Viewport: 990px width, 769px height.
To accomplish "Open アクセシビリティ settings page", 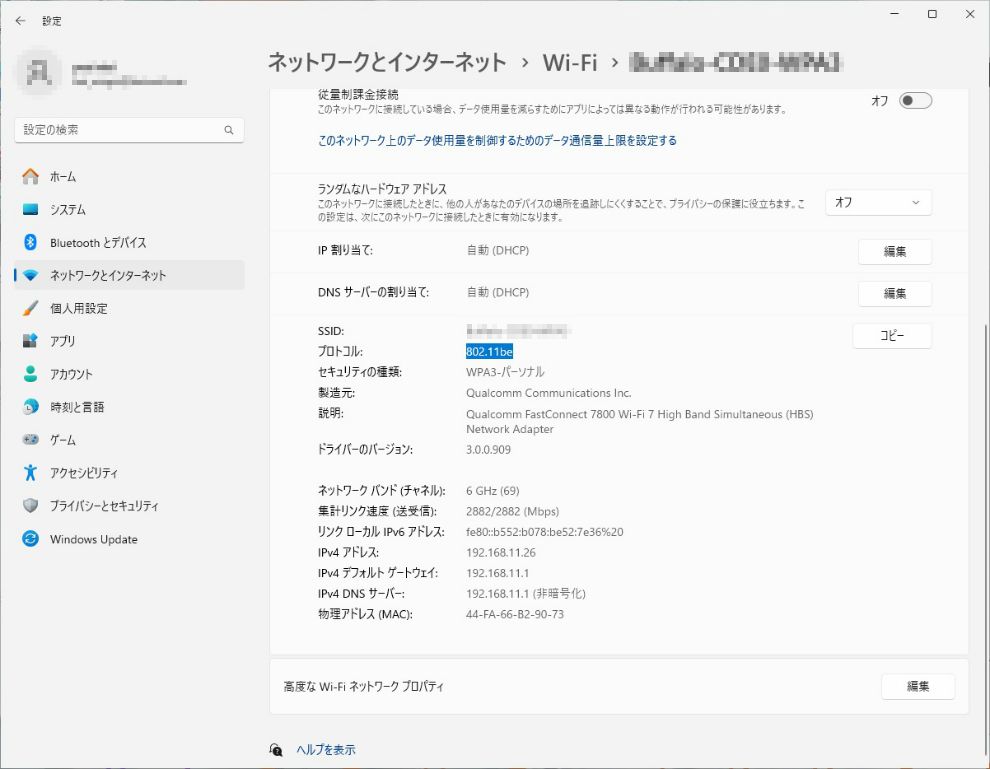I will [x=84, y=473].
